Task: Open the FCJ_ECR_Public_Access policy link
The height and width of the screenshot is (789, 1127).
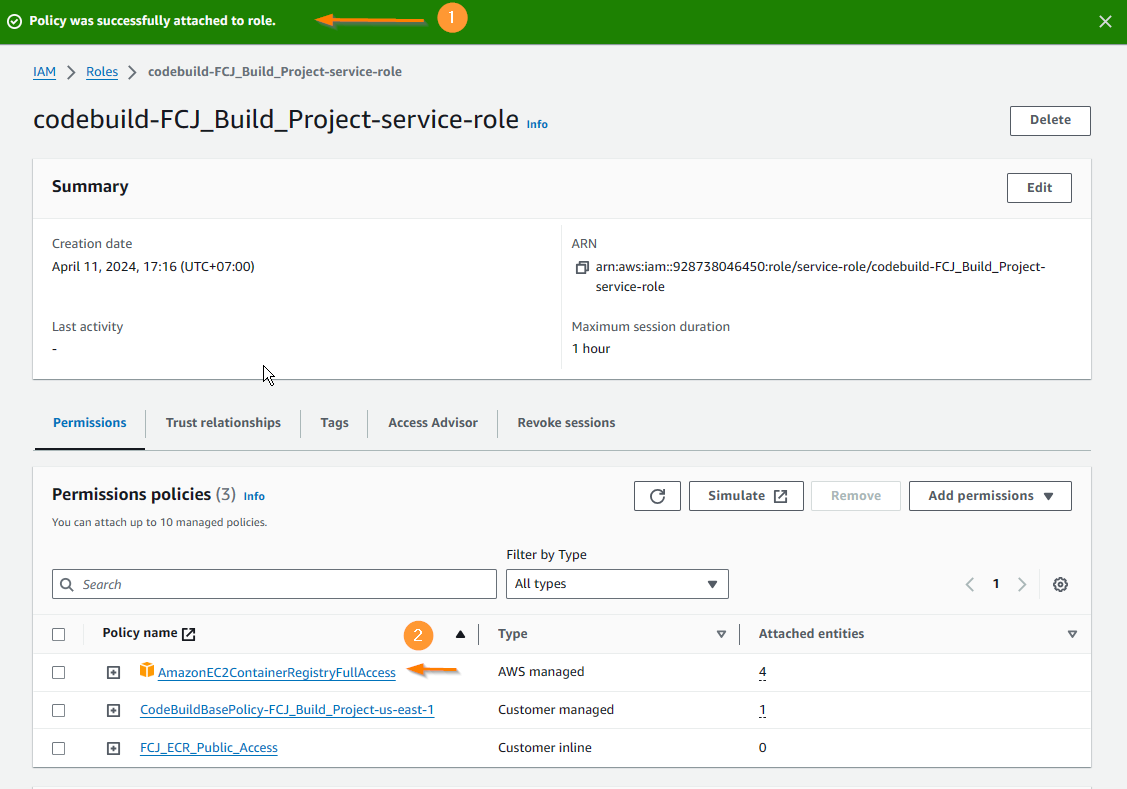Action: [x=208, y=748]
